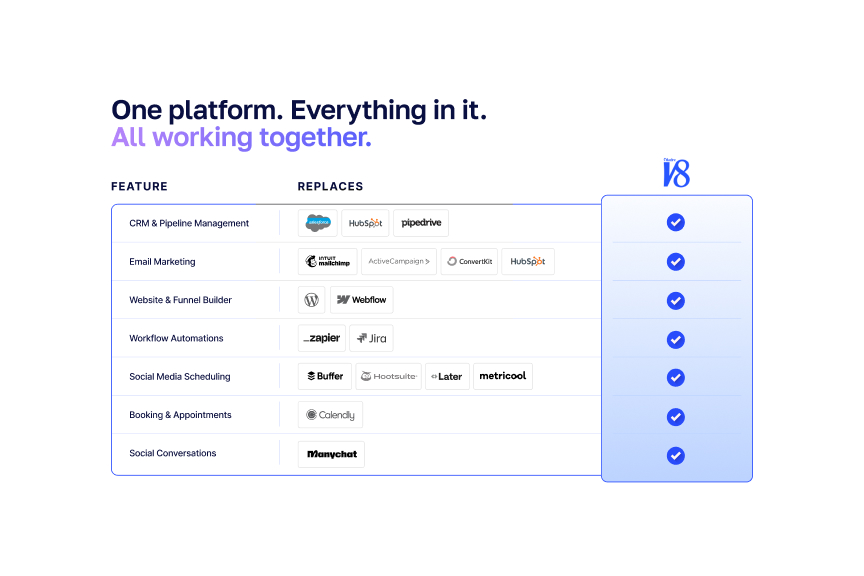Click the 'One platform. Everything in it.' heading
Image resolution: width=864 pixels, height=576 pixels.
pyautogui.click(x=299, y=110)
